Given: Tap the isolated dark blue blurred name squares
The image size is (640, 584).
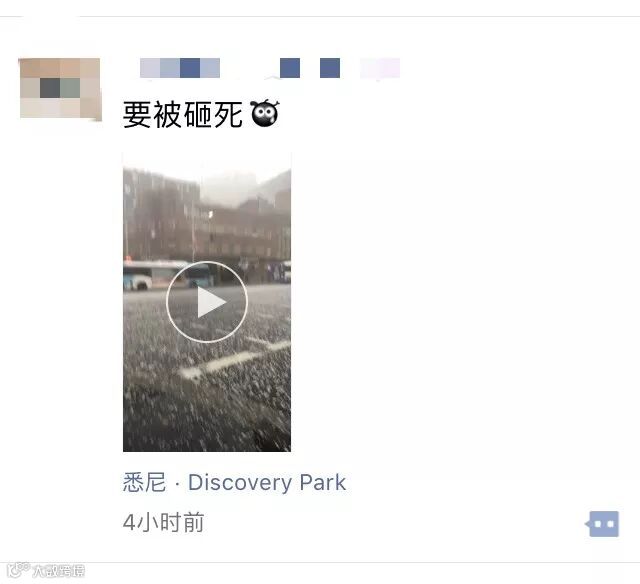Looking at the screenshot, I should (310, 68).
